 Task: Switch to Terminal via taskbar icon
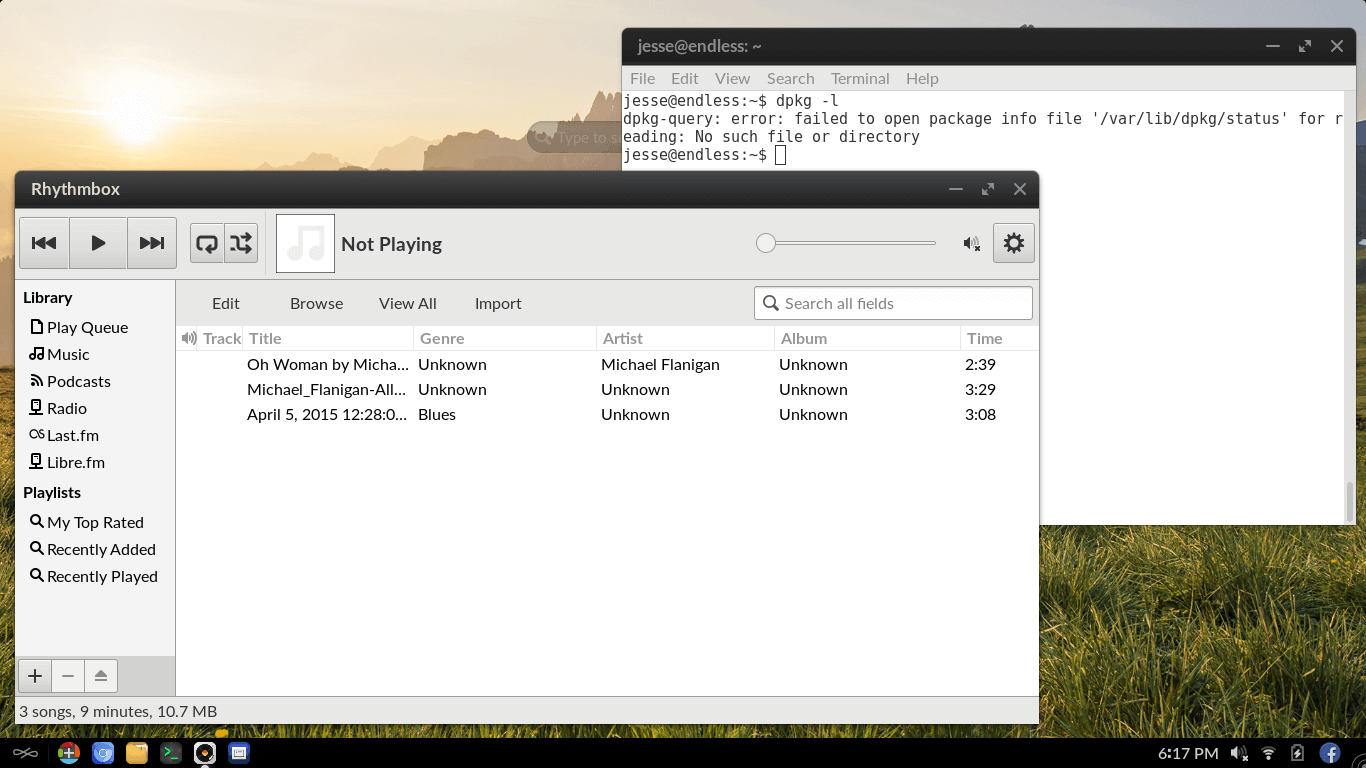pos(171,753)
